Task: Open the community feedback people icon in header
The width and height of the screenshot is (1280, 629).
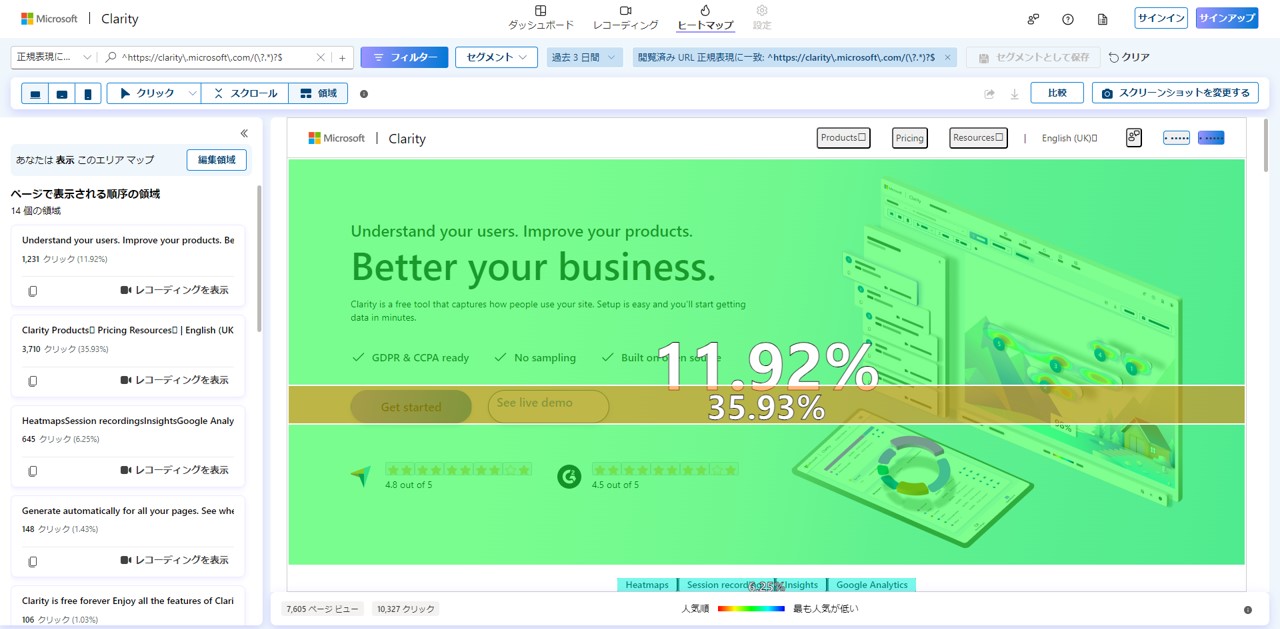Action: point(1033,19)
